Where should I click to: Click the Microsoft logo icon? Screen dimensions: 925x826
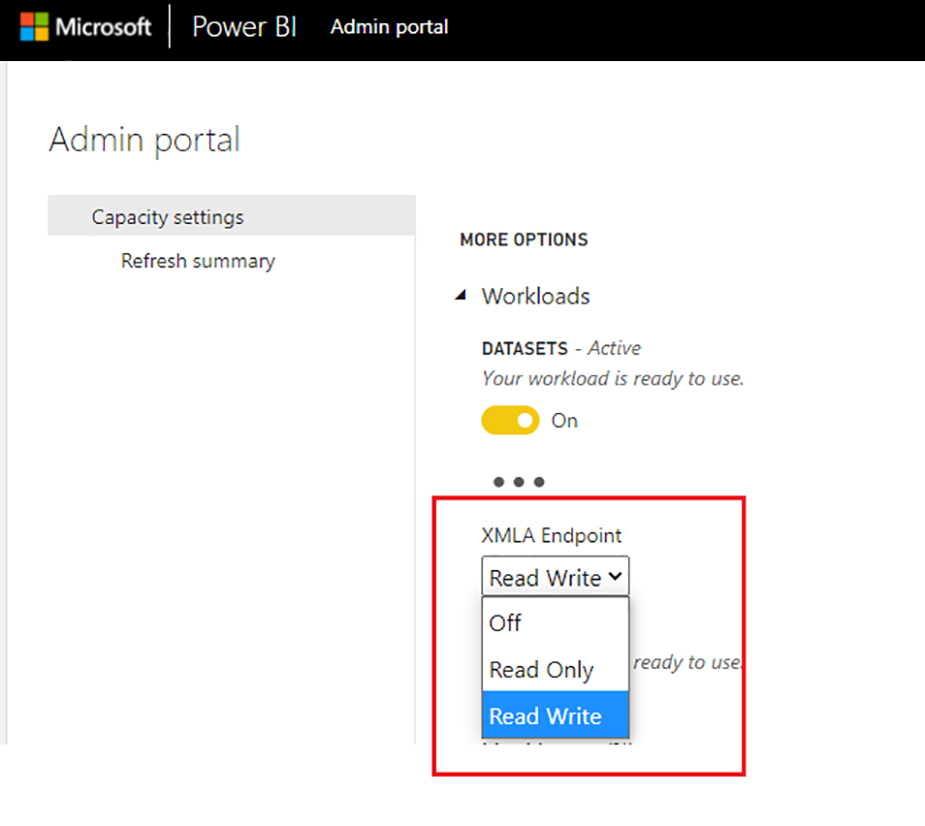point(34,27)
